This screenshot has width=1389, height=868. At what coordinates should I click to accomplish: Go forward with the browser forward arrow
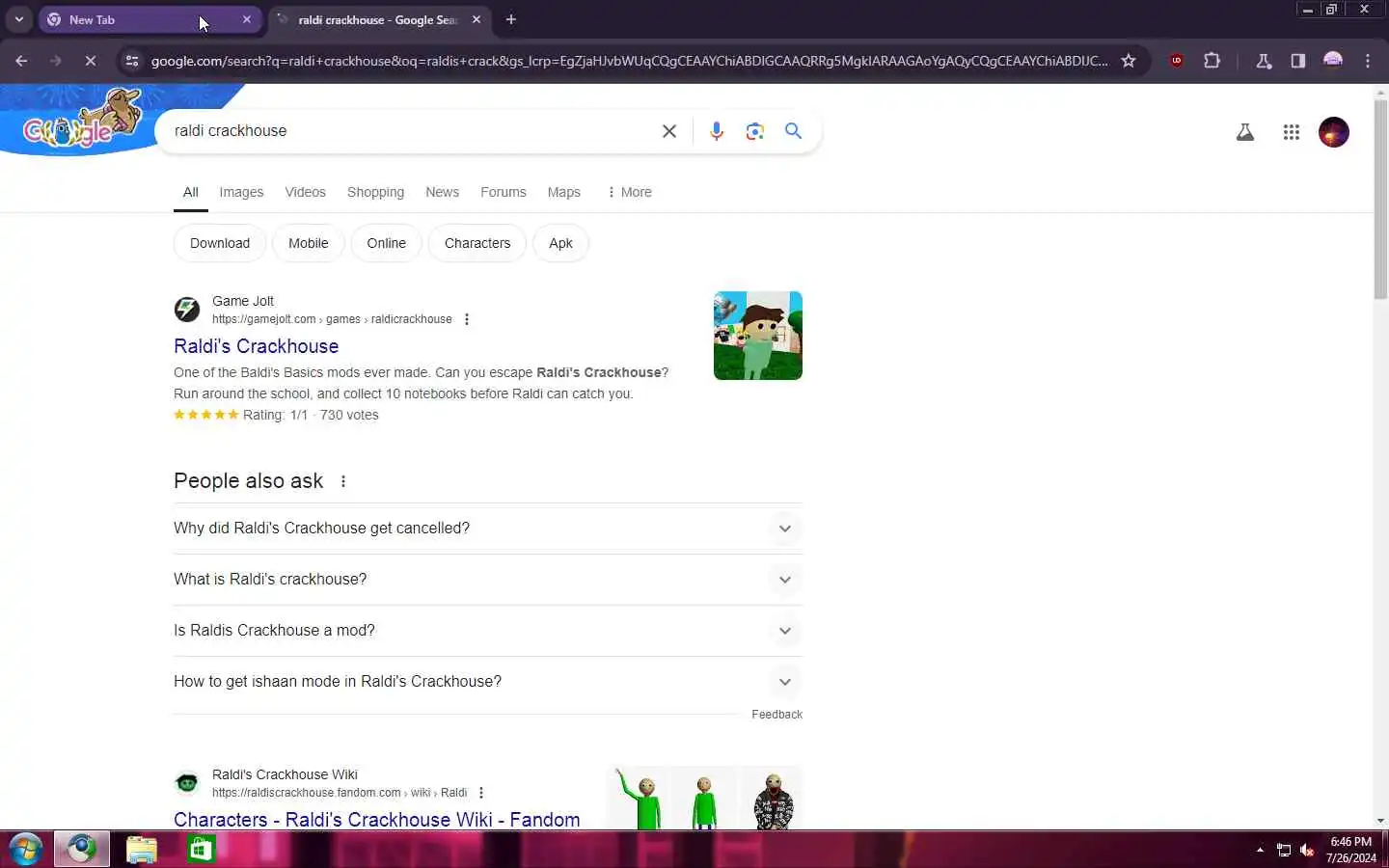pyautogui.click(x=56, y=61)
